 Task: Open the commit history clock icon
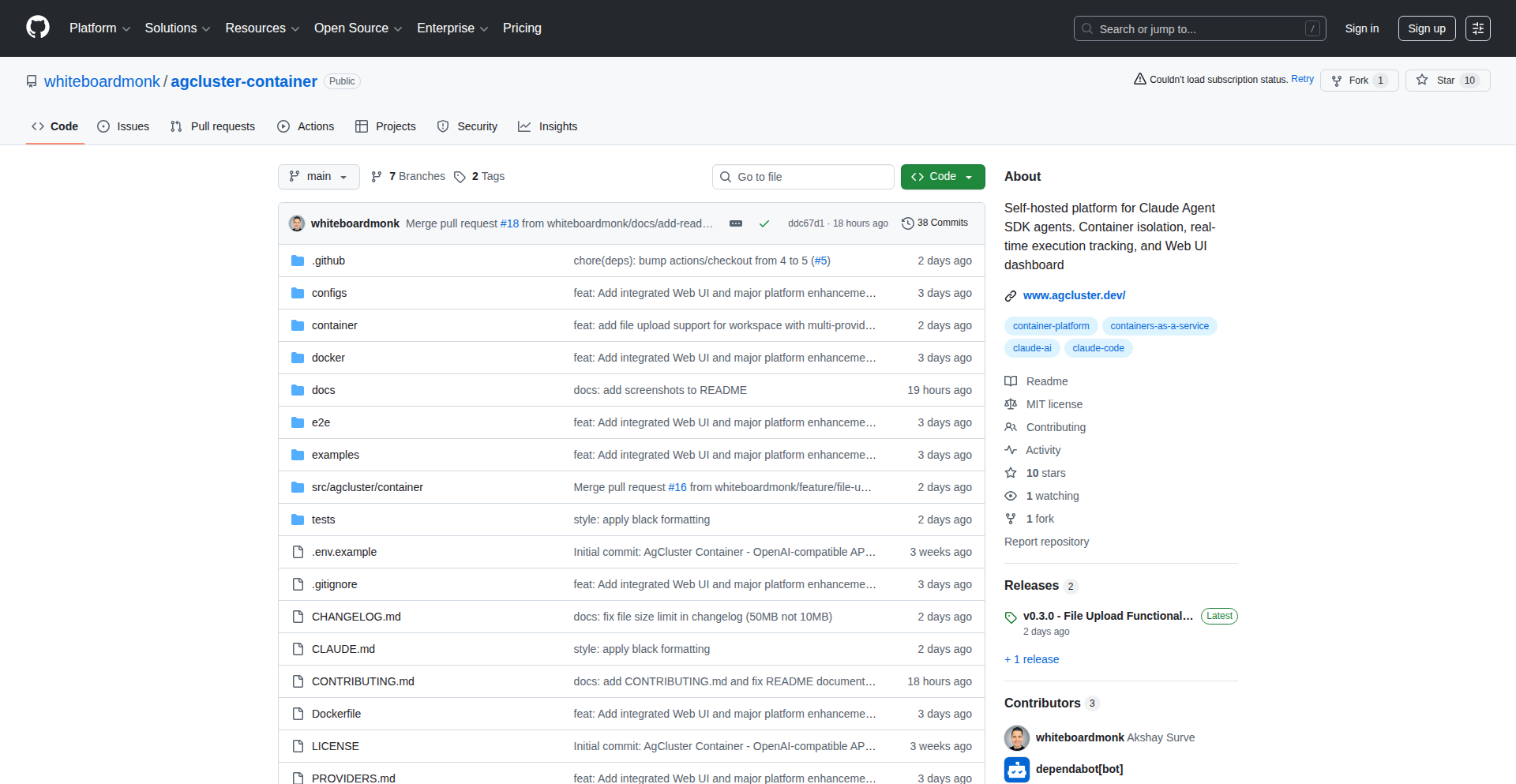coord(908,223)
